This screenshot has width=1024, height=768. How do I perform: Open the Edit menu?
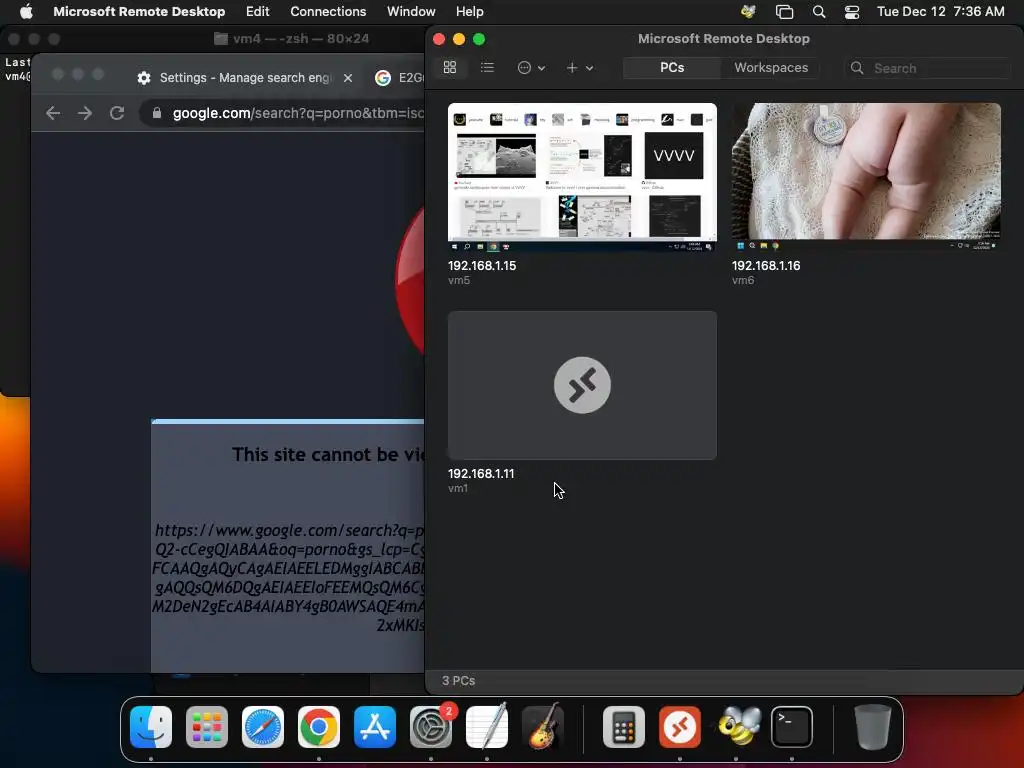pos(257,11)
